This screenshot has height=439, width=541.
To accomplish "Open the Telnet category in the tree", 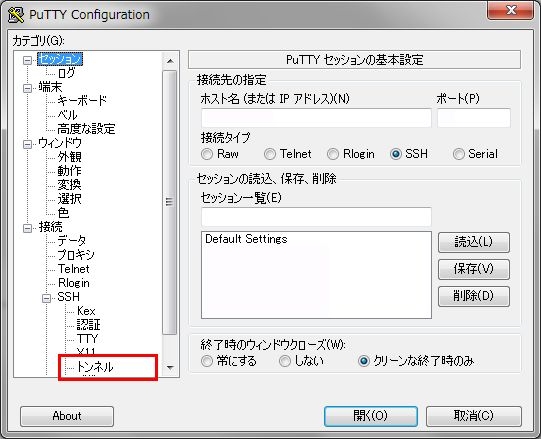I will 73,269.
